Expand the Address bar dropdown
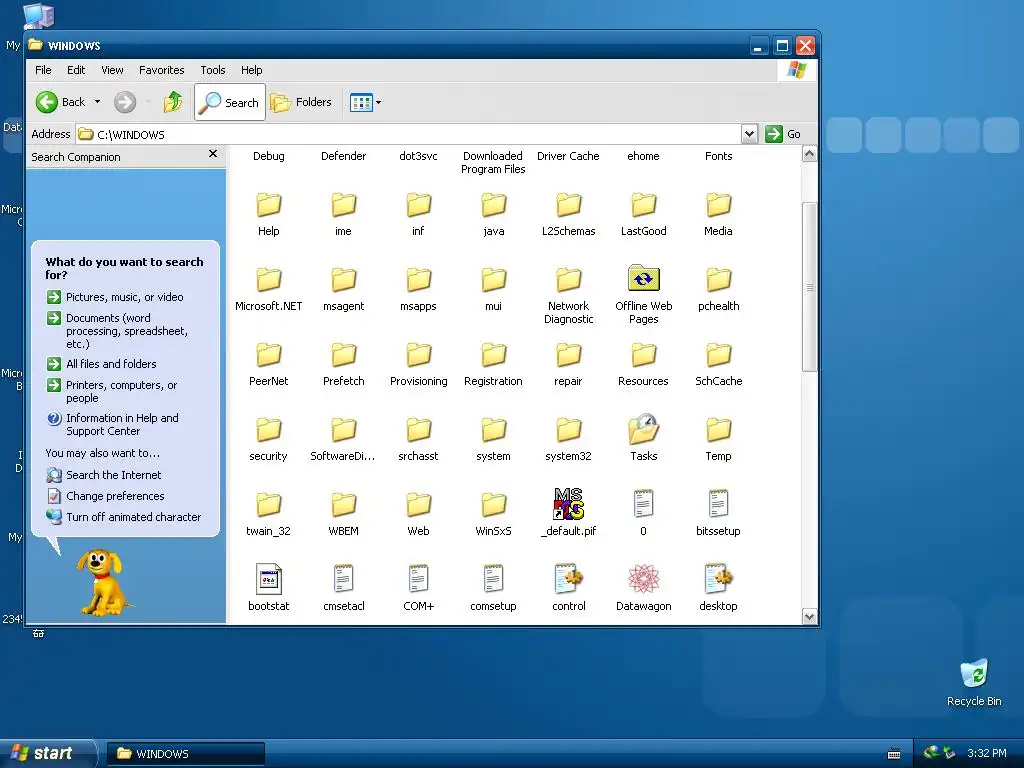The width and height of the screenshot is (1024, 768). pos(749,134)
